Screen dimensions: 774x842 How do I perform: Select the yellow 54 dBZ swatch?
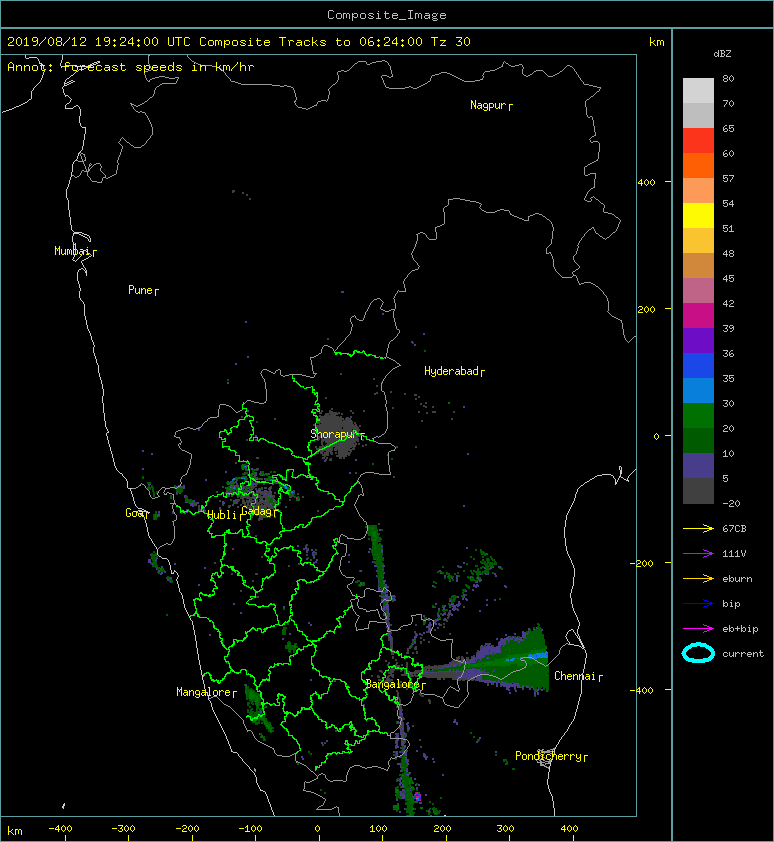(698, 215)
